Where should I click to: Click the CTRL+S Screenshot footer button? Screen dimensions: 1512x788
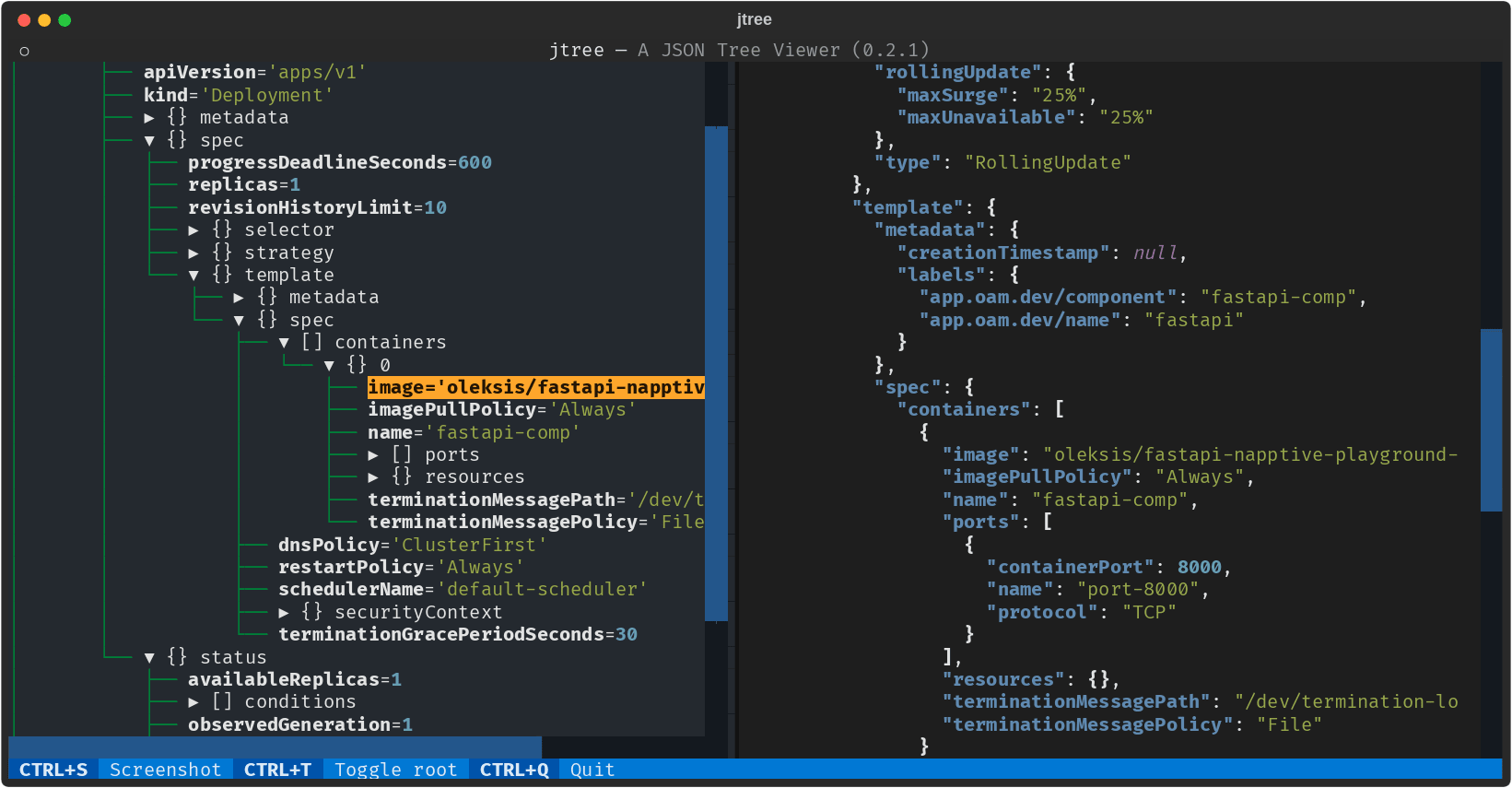(120, 770)
